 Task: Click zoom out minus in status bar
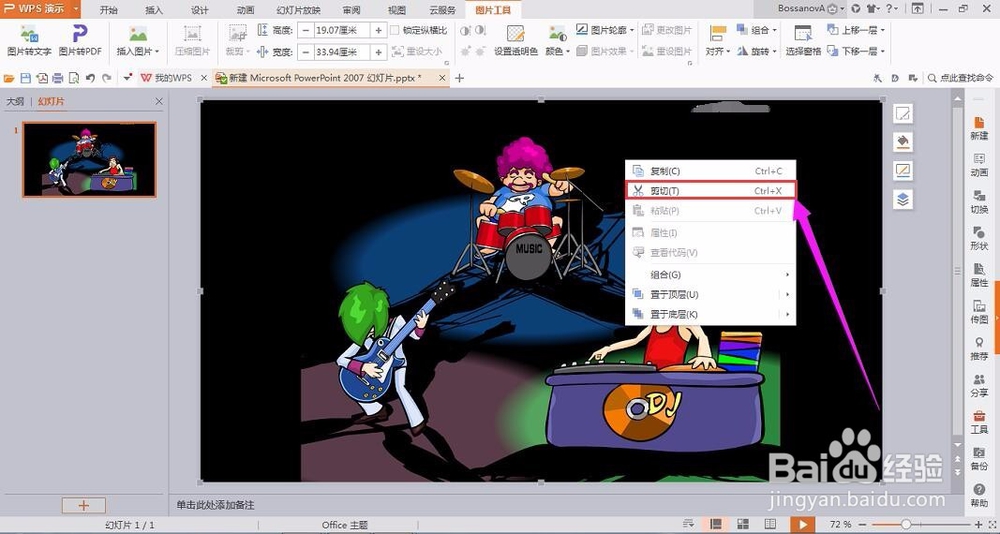[863, 524]
